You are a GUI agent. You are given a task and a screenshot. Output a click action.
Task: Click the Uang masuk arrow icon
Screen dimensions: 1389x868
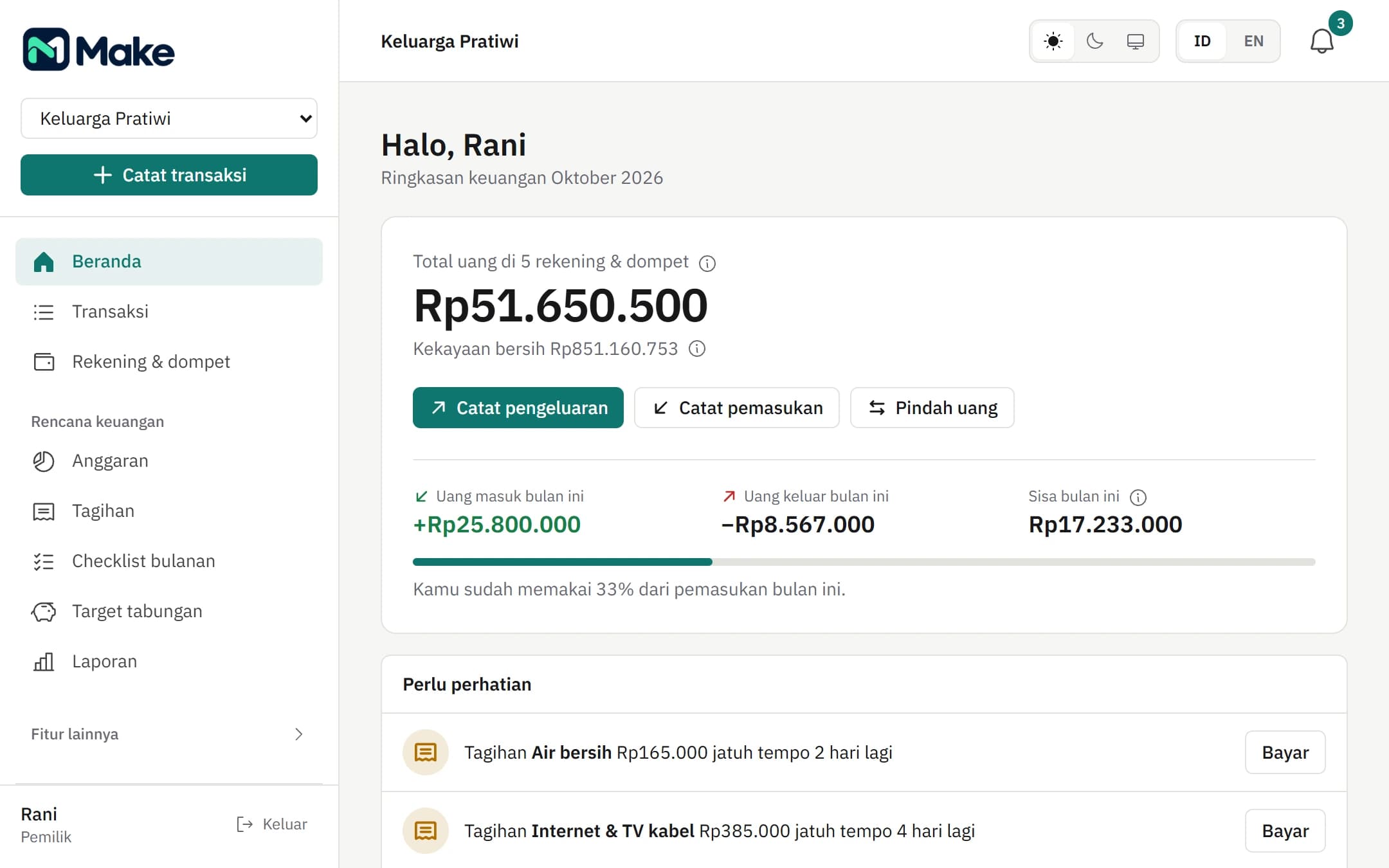click(422, 496)
